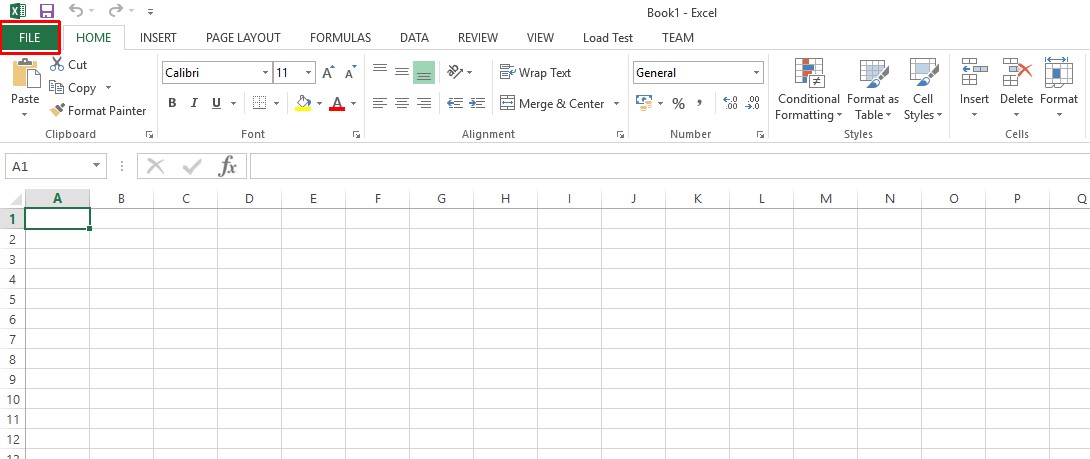The height and width of the screenshot is (459, 1090).
Task: Click the Delete cells icon
Action: click(1016, 72)
